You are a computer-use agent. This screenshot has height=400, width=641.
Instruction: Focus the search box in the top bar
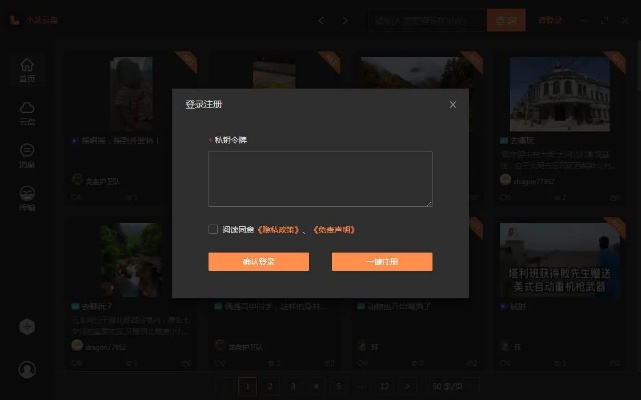[427, 20]
